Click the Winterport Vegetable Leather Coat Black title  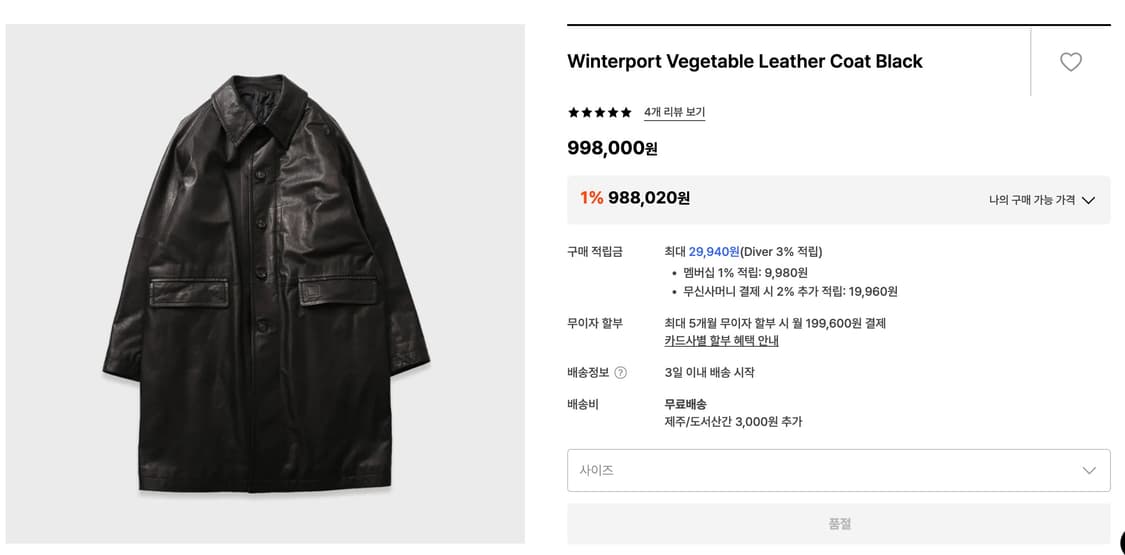[744, 61]
